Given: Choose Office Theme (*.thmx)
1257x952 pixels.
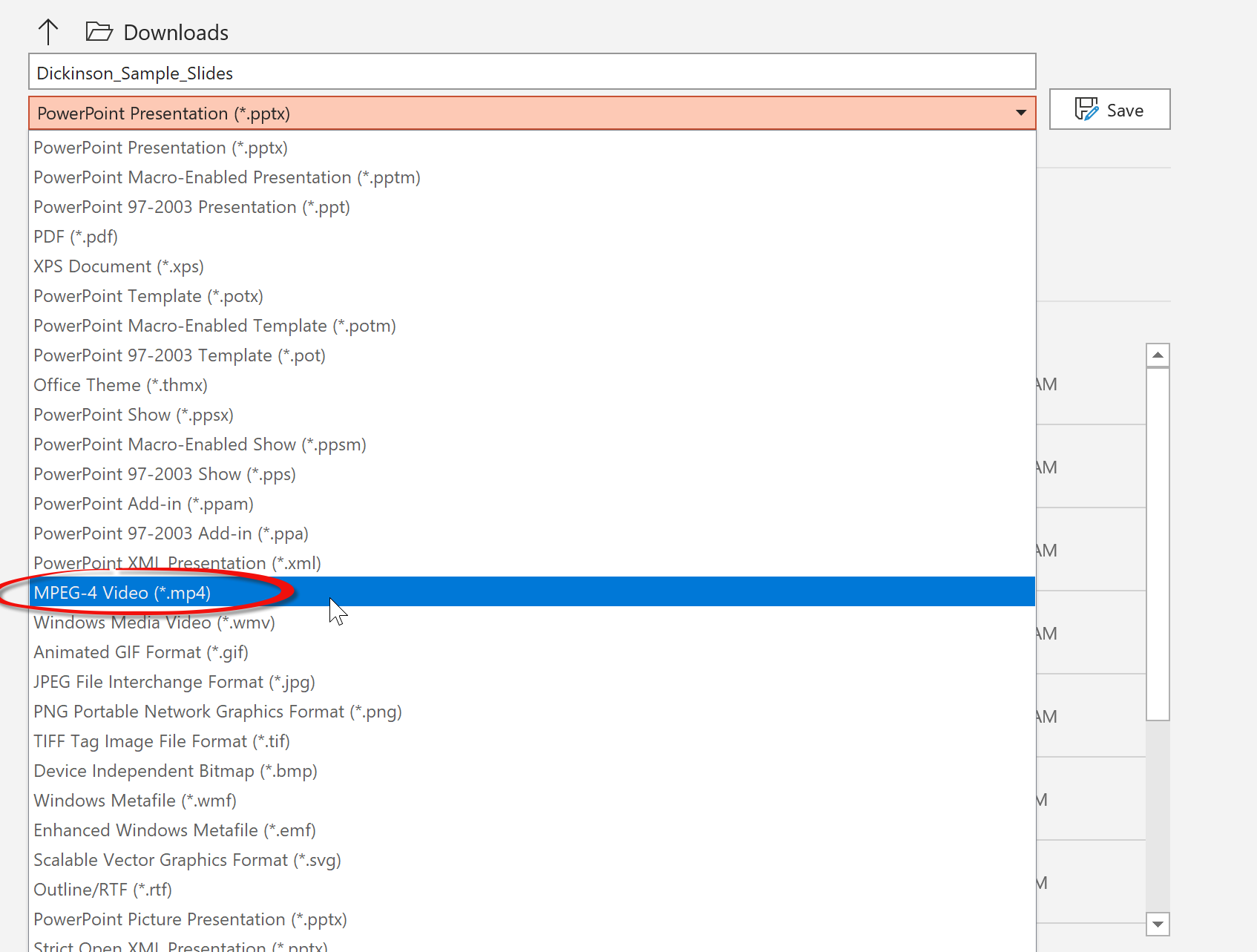Looking at the screenshot, I should pos(532,385).
